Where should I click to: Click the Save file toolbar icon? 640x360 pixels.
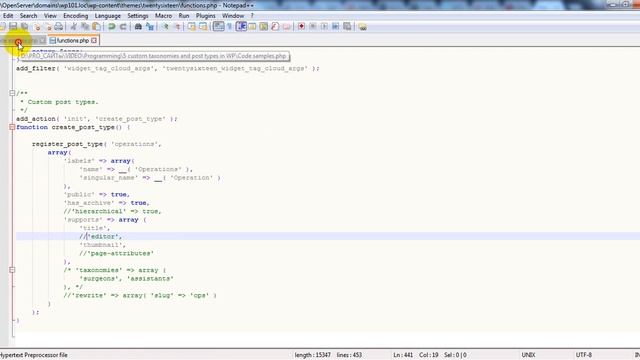13,27
